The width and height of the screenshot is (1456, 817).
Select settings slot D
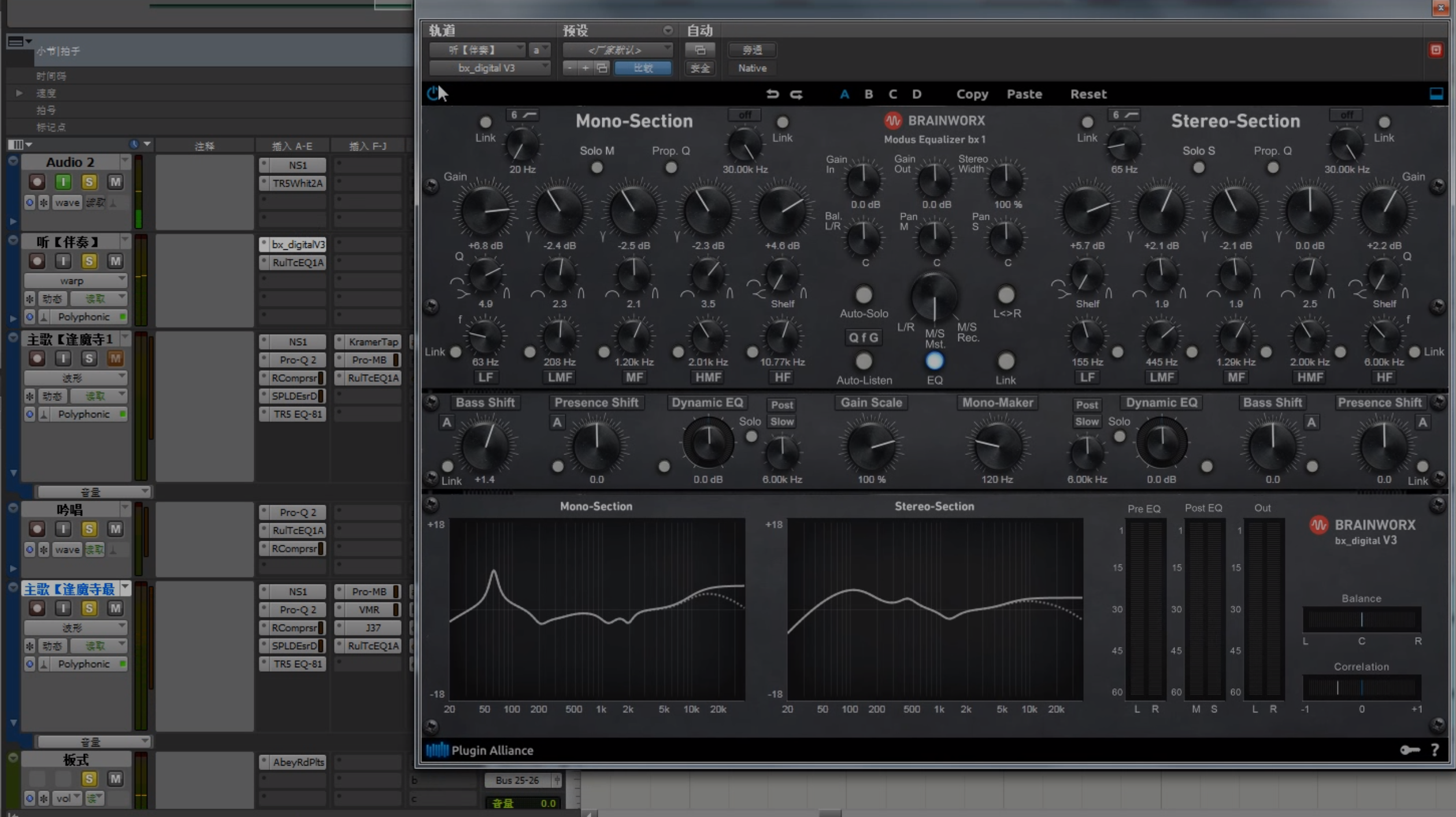pyautogui.click(x=917, y=94)
